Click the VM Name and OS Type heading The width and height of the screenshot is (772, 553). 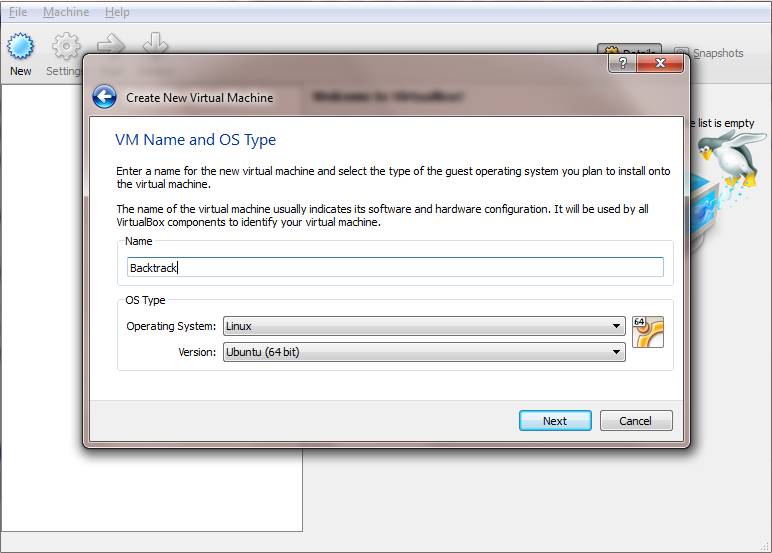pos(195,140)
